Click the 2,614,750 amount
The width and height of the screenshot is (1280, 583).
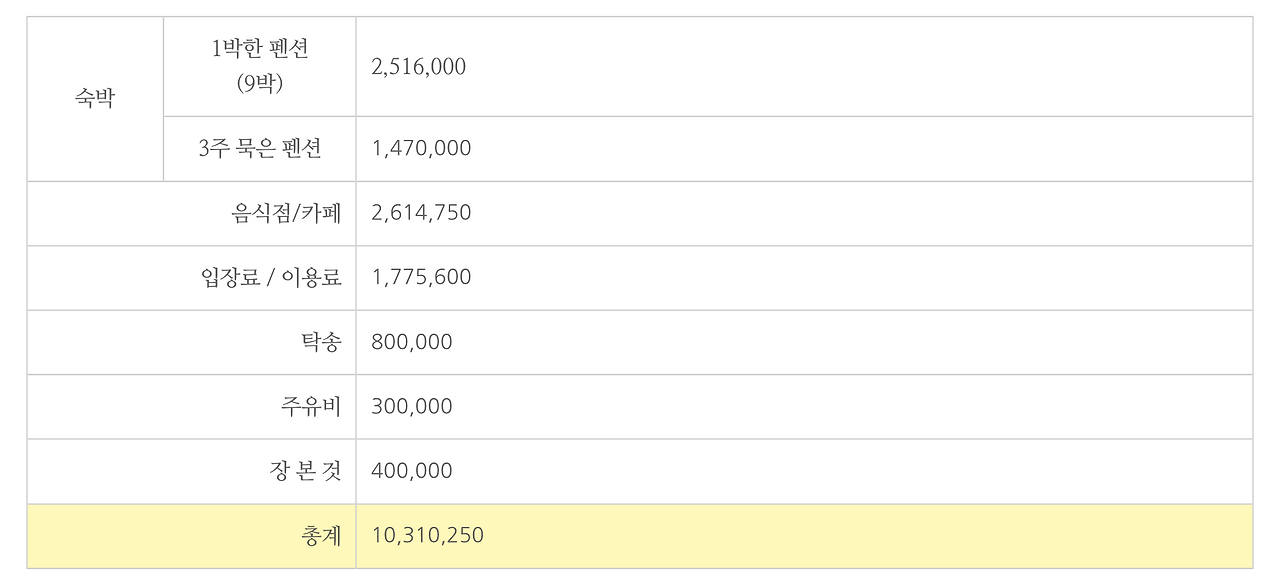pyautogui.click(x=421, y=213)
